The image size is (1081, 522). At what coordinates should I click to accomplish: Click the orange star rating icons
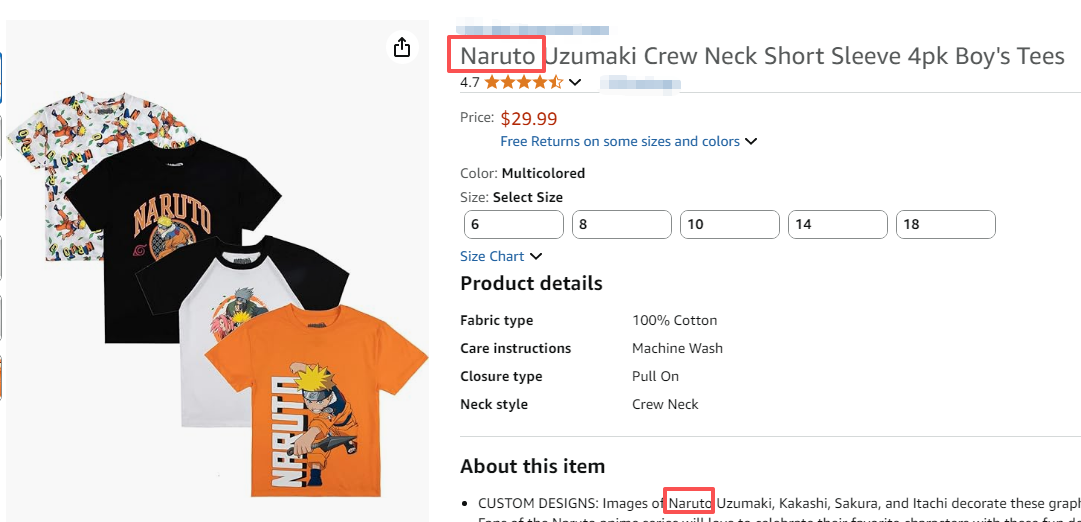click(x=524, y=83)
